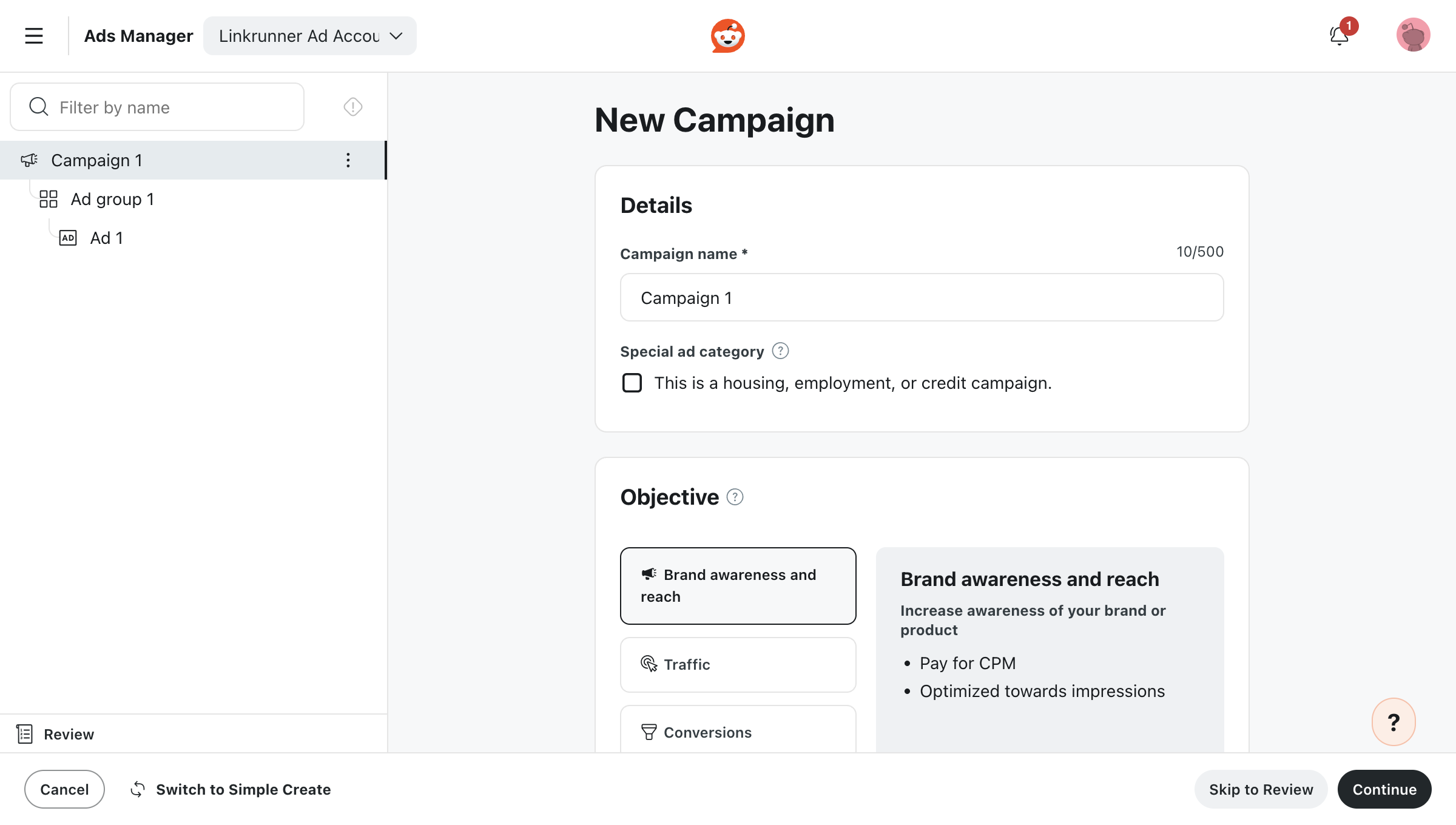The width and height of the screenshot is (1456, 825).
Task: Select the Traffic objective
Action: coord(738,664)
